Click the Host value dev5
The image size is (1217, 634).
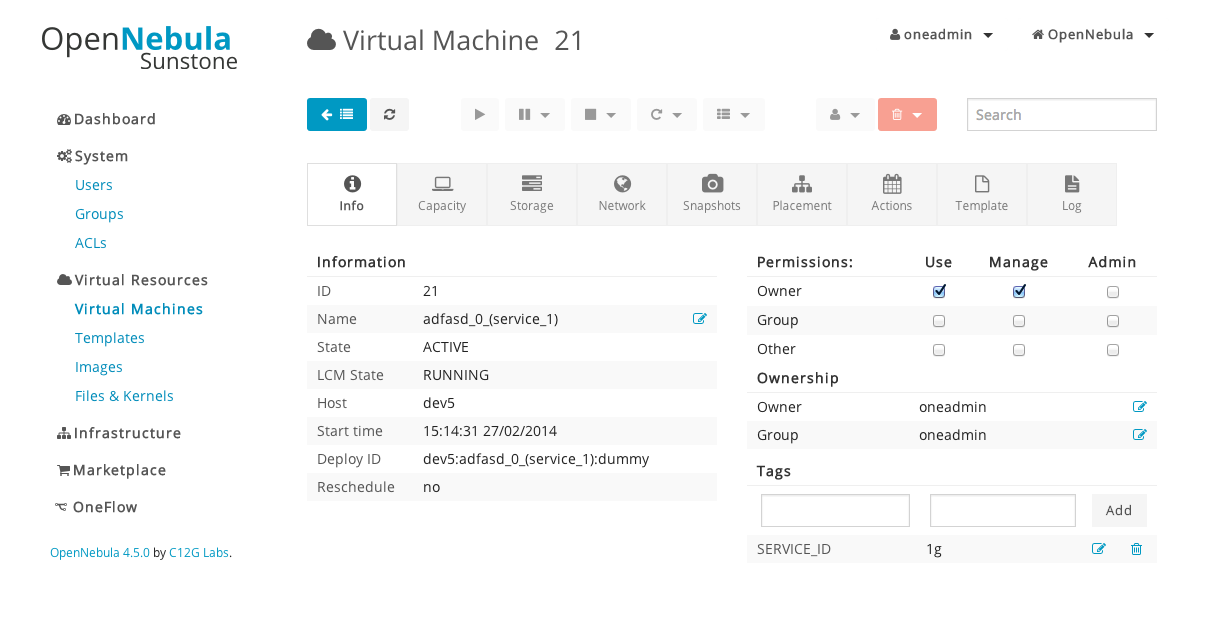(x=439, y=403)
